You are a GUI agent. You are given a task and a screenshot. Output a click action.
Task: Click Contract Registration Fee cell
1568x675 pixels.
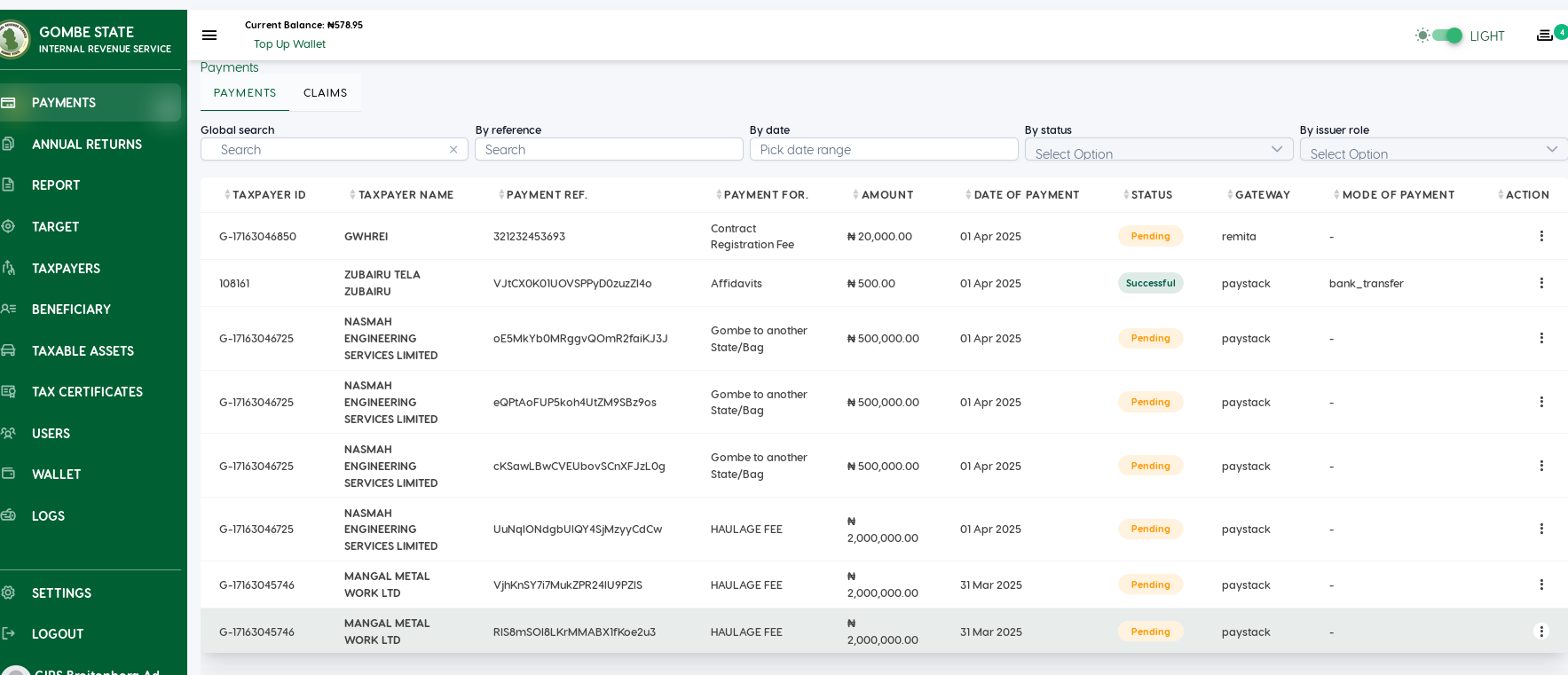click(x=752, y=237)
